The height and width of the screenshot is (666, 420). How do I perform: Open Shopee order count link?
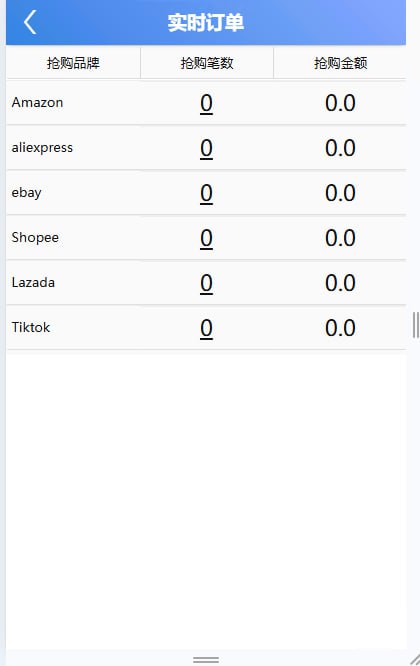point(206,238)
